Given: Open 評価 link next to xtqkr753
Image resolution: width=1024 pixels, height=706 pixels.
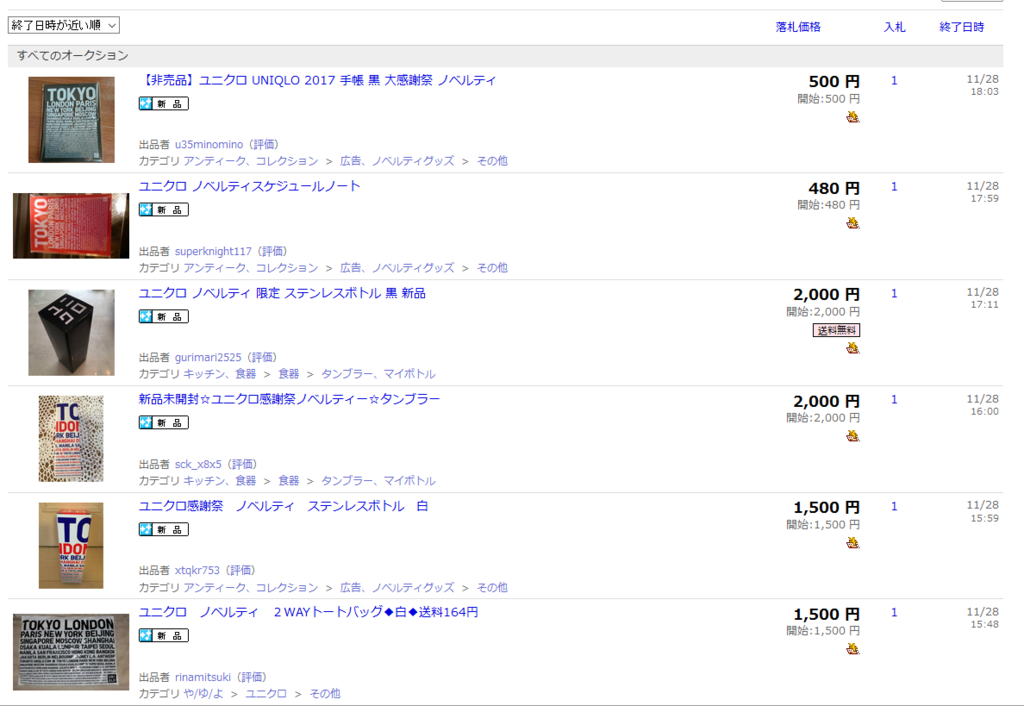Looking at the screenshot, I should coord(240,570).
